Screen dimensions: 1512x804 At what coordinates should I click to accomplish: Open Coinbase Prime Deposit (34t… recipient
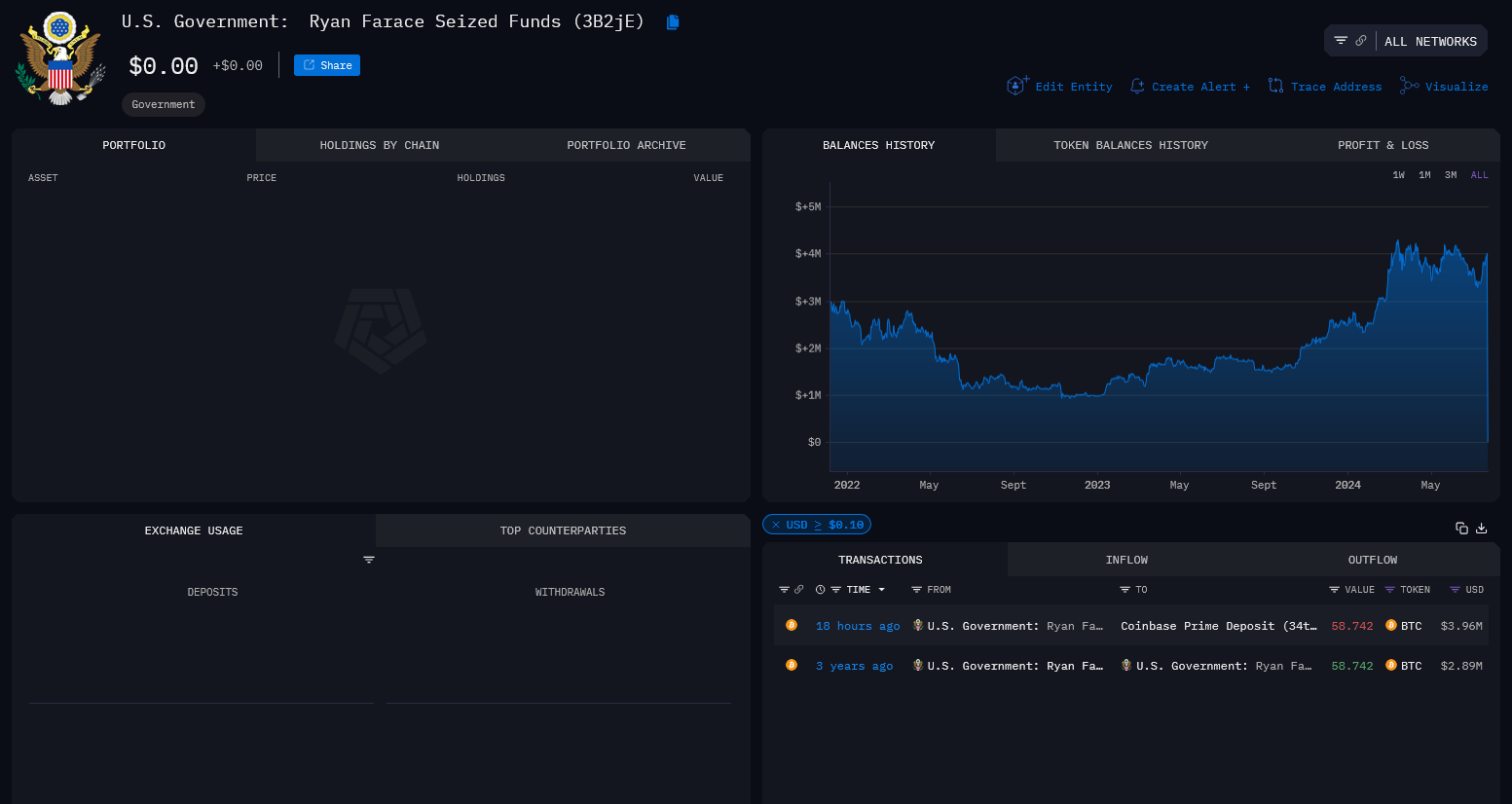(x=1218, y=626)
